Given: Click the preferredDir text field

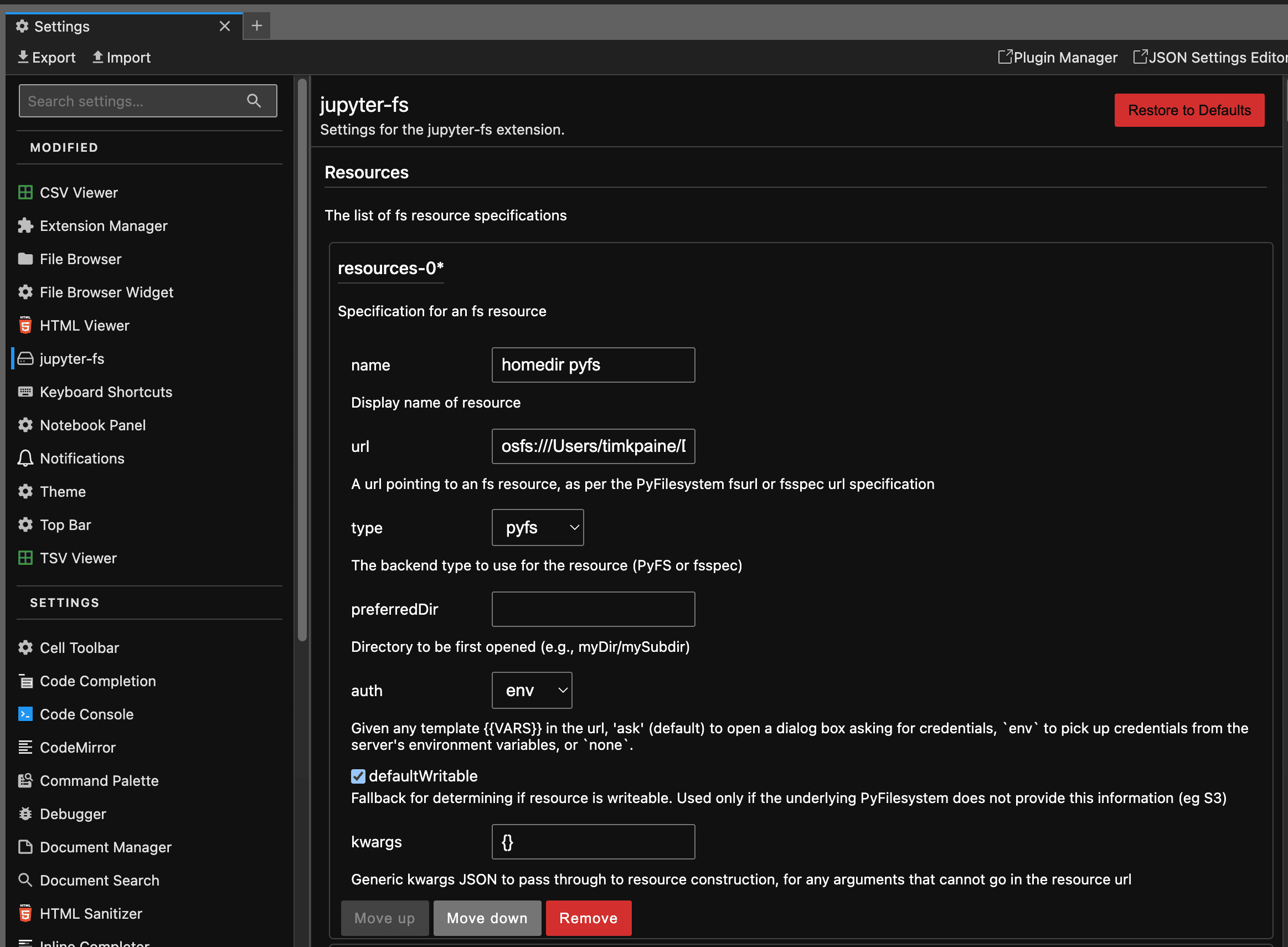Looking at the screenshot, I should [x=593, y=609].
